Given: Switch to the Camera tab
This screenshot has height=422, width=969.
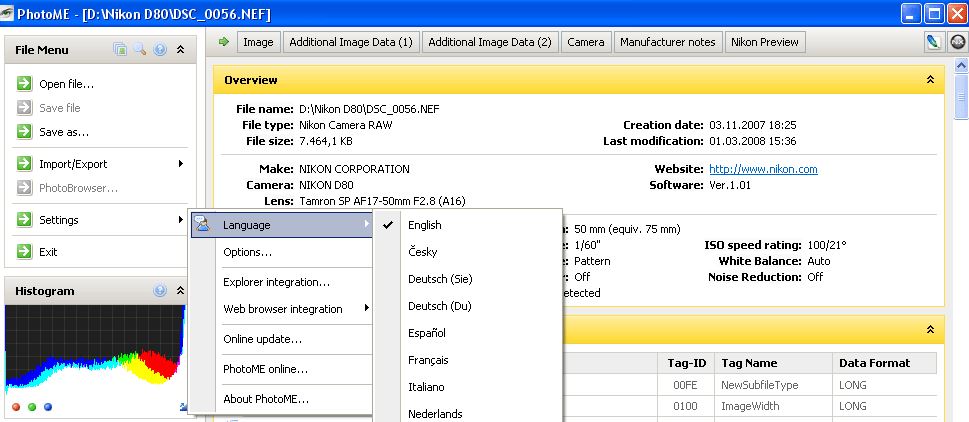Looking at the screenshot, I should tap(586, 42).
